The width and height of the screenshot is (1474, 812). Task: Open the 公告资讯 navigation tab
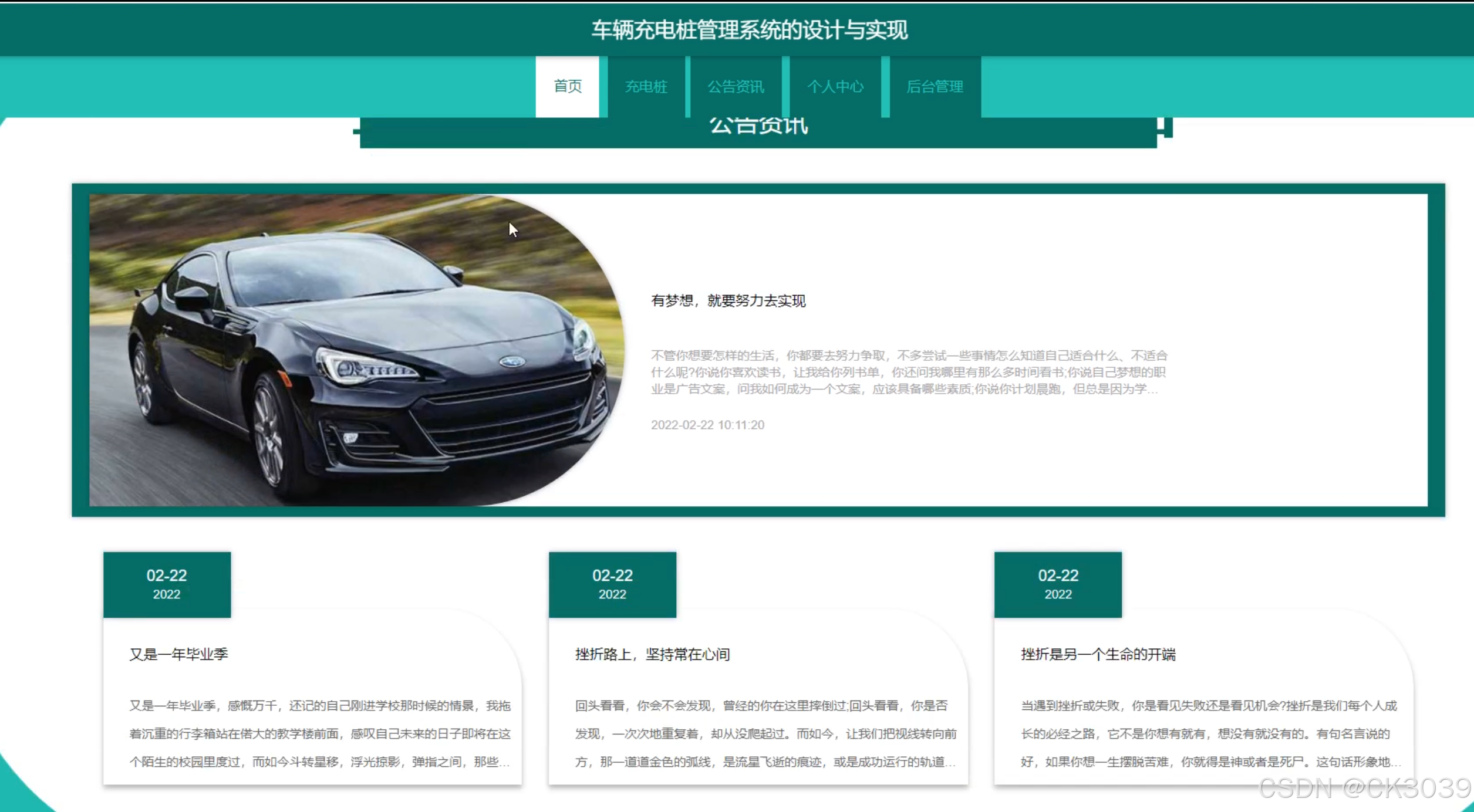pos(736,87)
